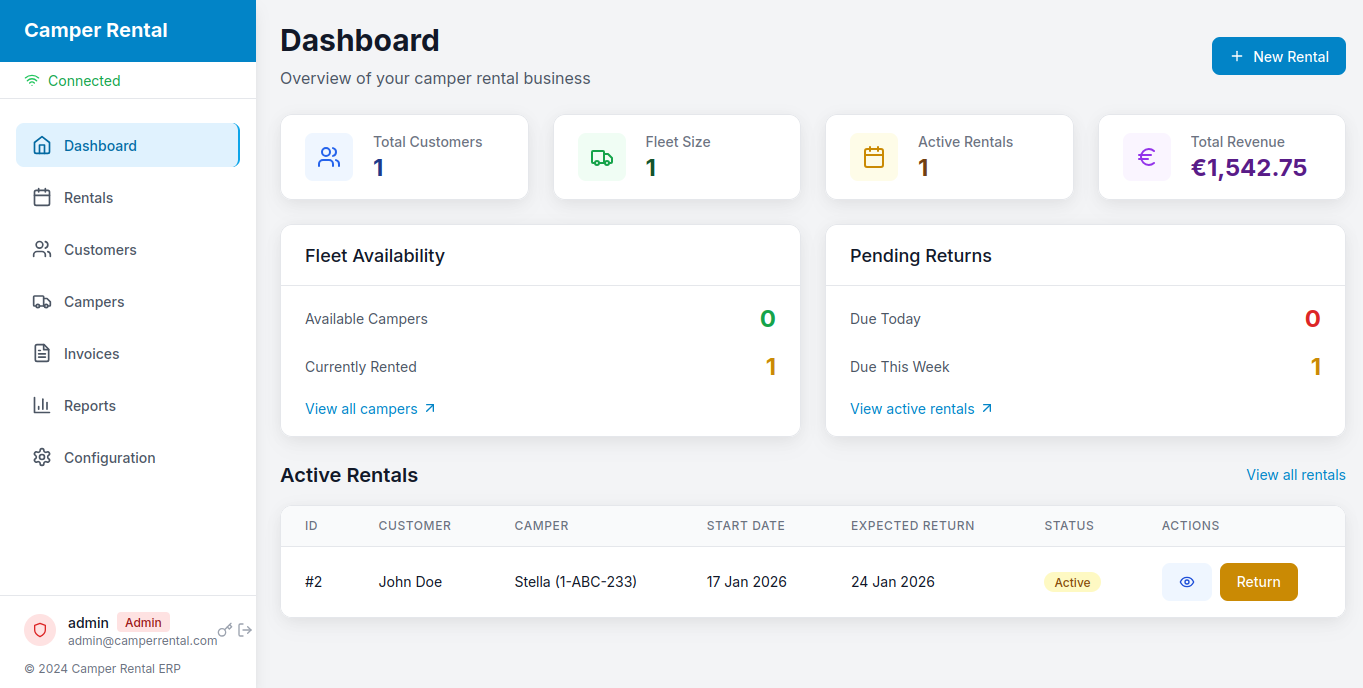Open Invoices from the sidebar
Viewport: 1363px width, 688px height.
(x=128, y=354)
